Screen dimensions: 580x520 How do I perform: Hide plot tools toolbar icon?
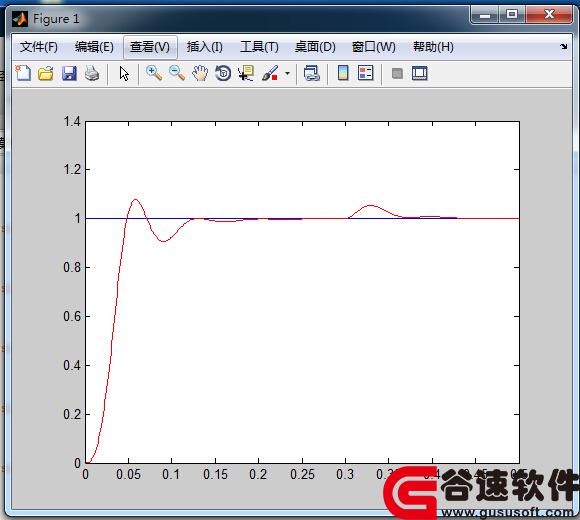pyautogui.click(x=397, y=73)
